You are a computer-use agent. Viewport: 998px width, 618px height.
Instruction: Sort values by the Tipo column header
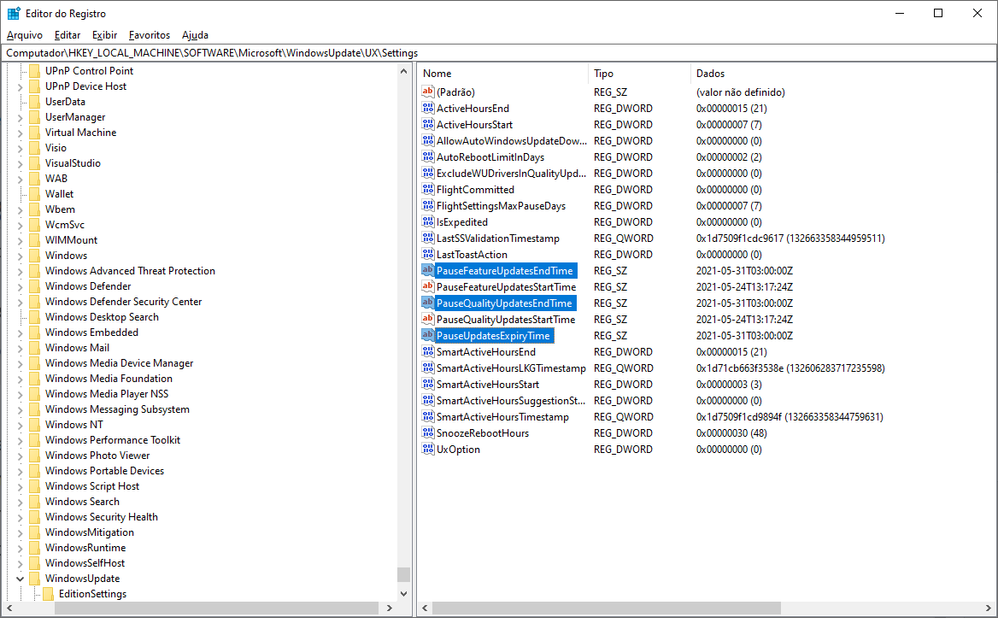[639, 73]
